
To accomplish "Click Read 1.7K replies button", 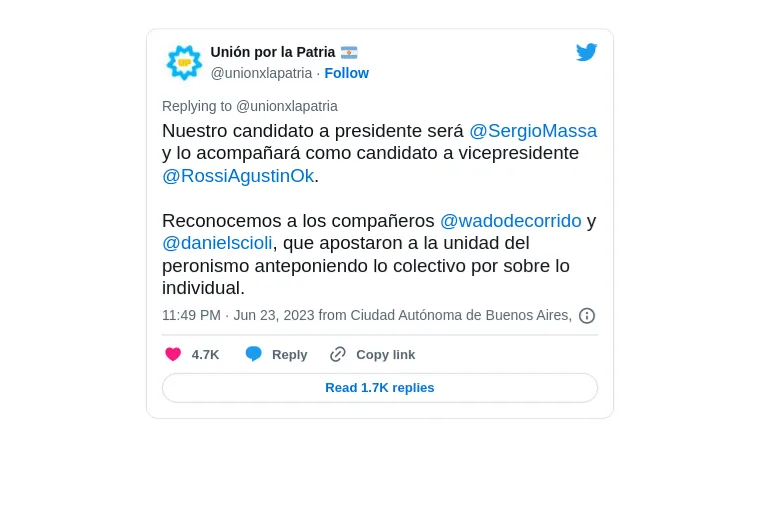I will (x=380, y=388).
